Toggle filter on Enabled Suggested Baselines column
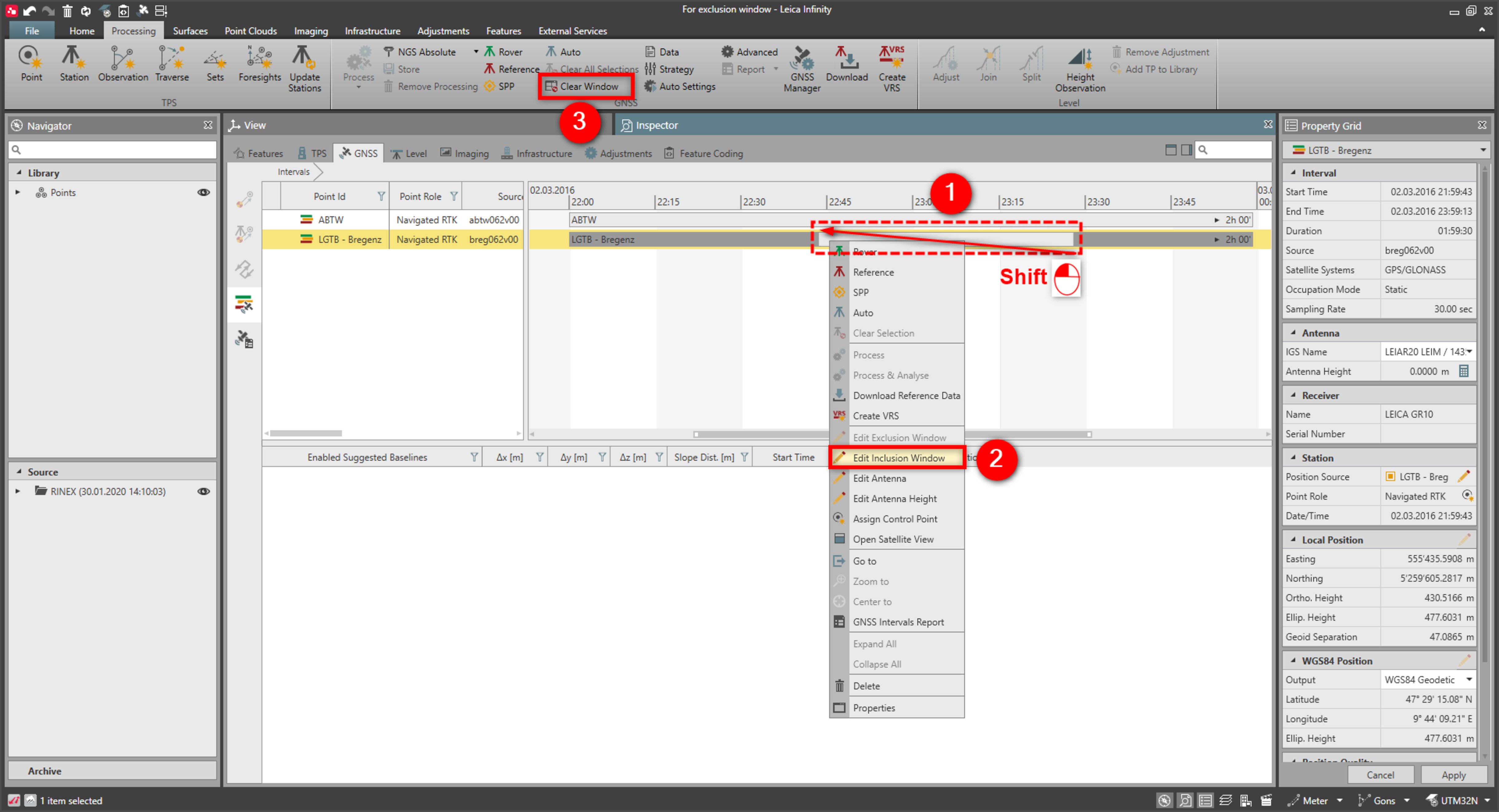The image size is (1499, 812). pyautogui.click(x=474, y=457)
